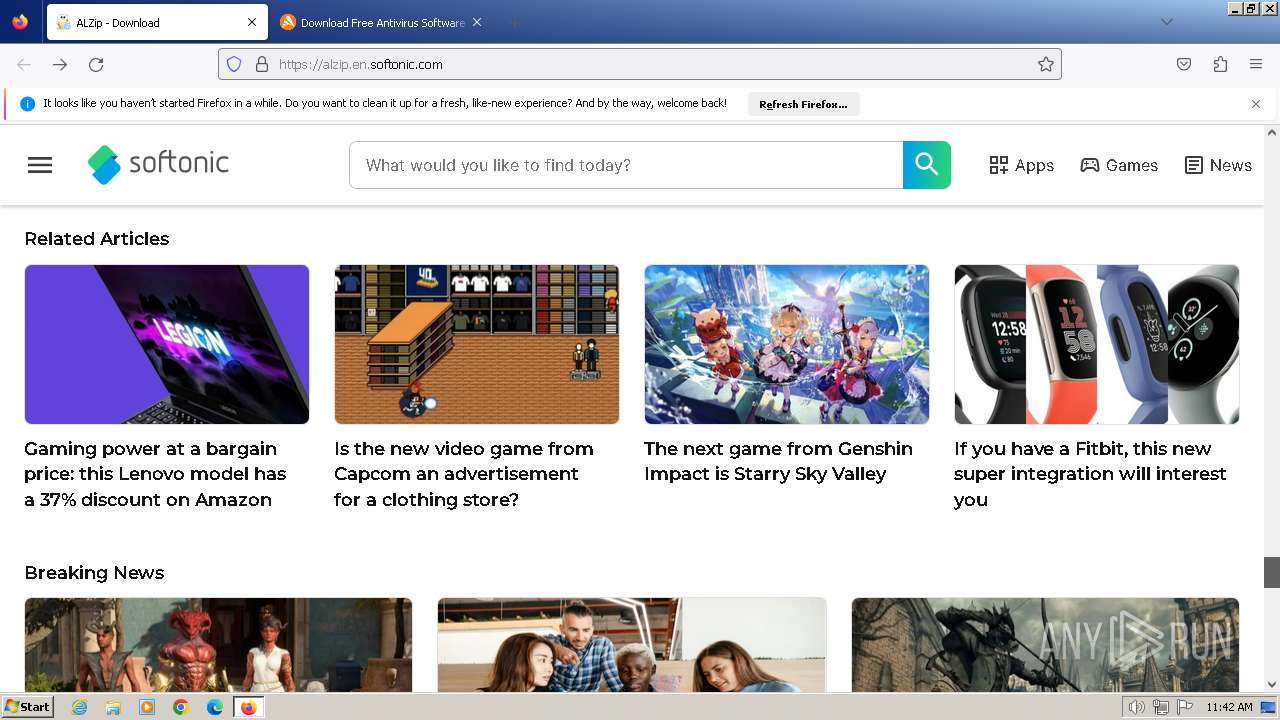1280x720 pixels.
Task: Click the Softonic search input field
Action: point(626,165)
